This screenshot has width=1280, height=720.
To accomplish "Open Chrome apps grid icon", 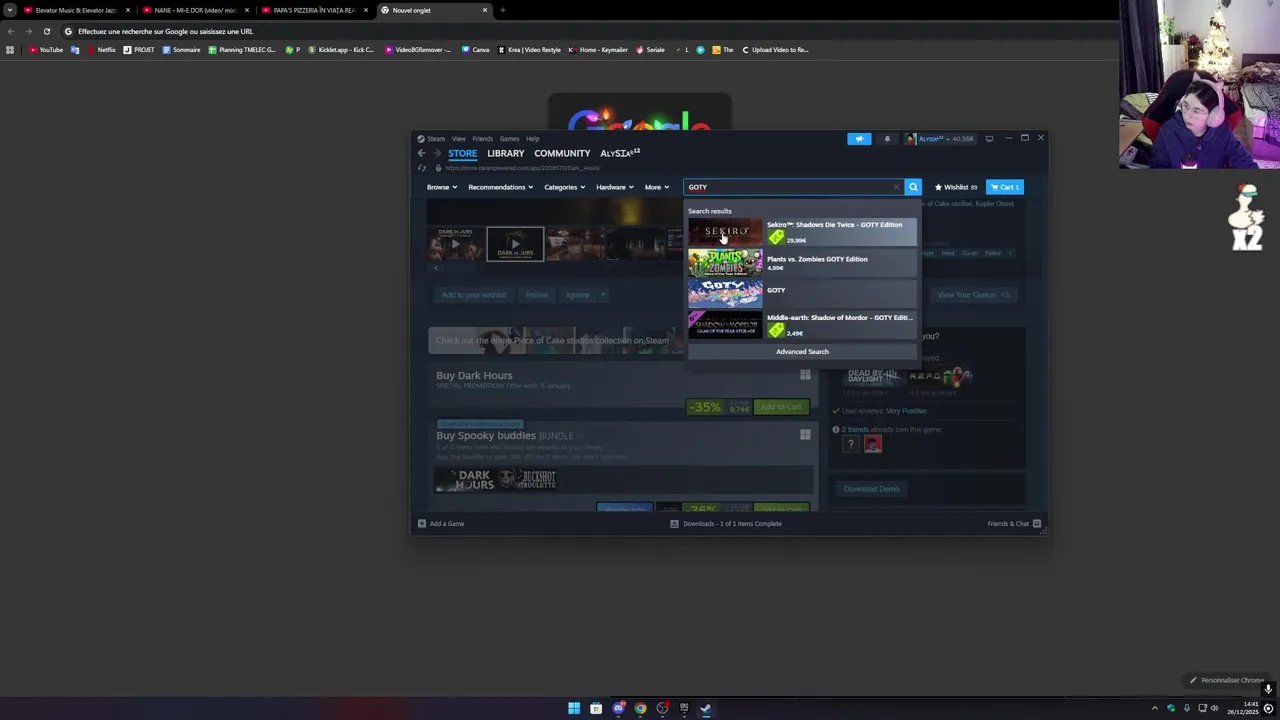I will click(10, 50).
